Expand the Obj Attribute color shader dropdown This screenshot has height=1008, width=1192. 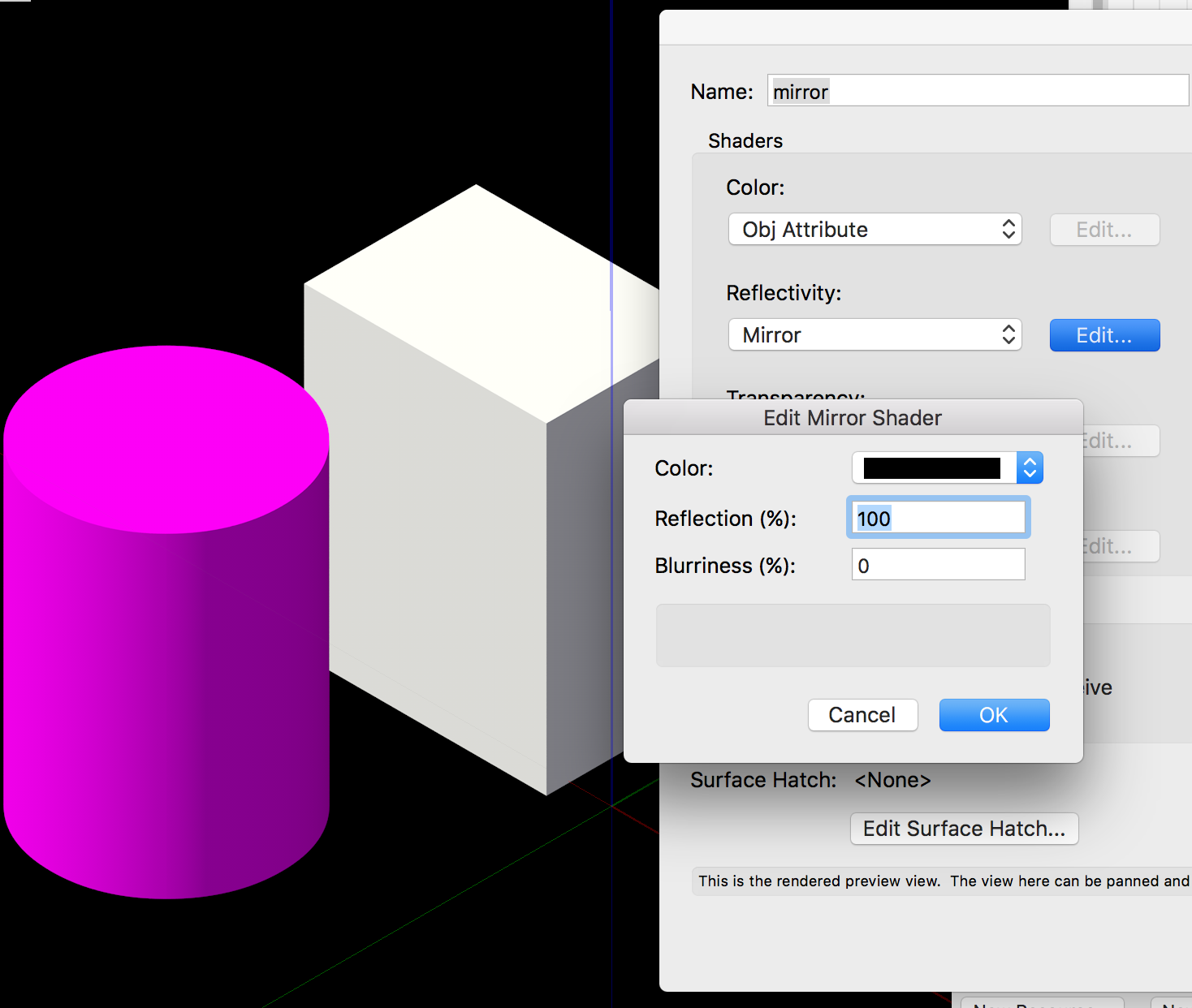tap(875, 230)
